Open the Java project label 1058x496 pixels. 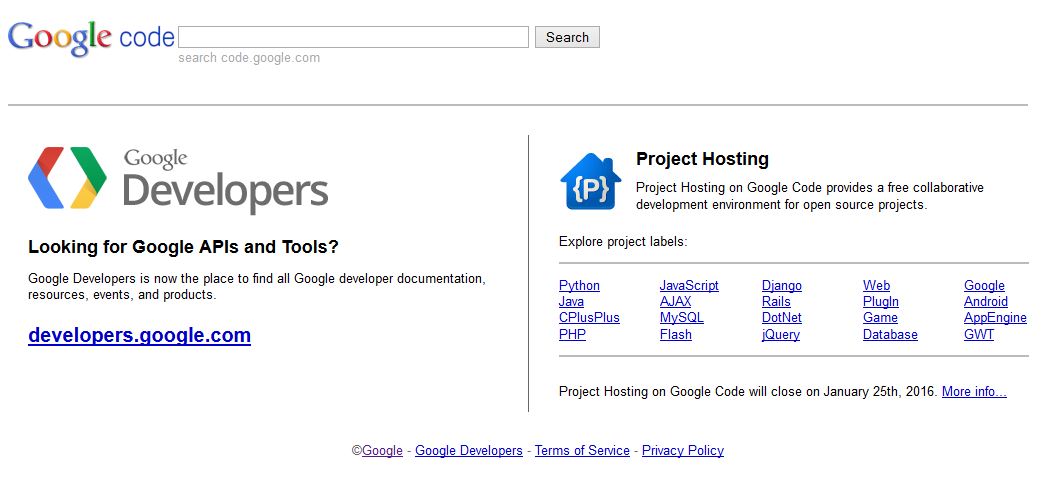[x=572, y=302]
